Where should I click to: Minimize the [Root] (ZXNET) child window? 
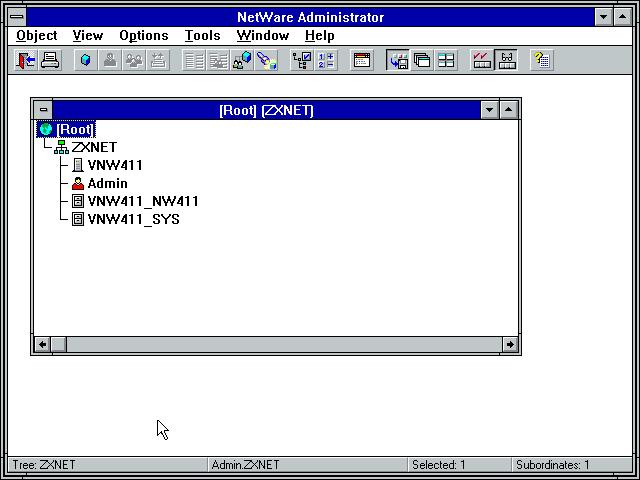pyautogui.click(x=489, y=110)
